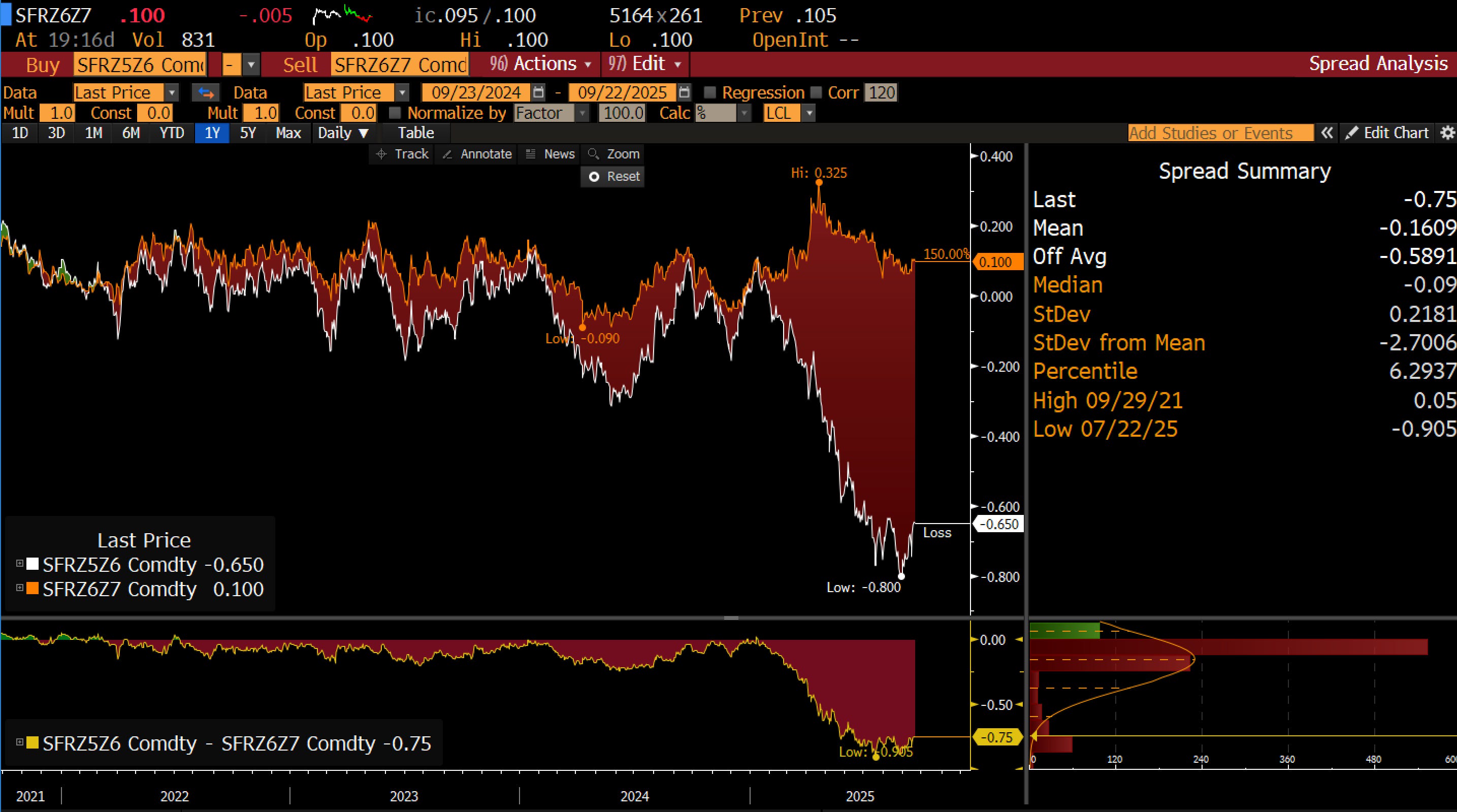The height and width of the screenshot is (812, 1457).
Task: Click the chart settings gear icon
Action: pyautogui.click(x=1447, y=133)
